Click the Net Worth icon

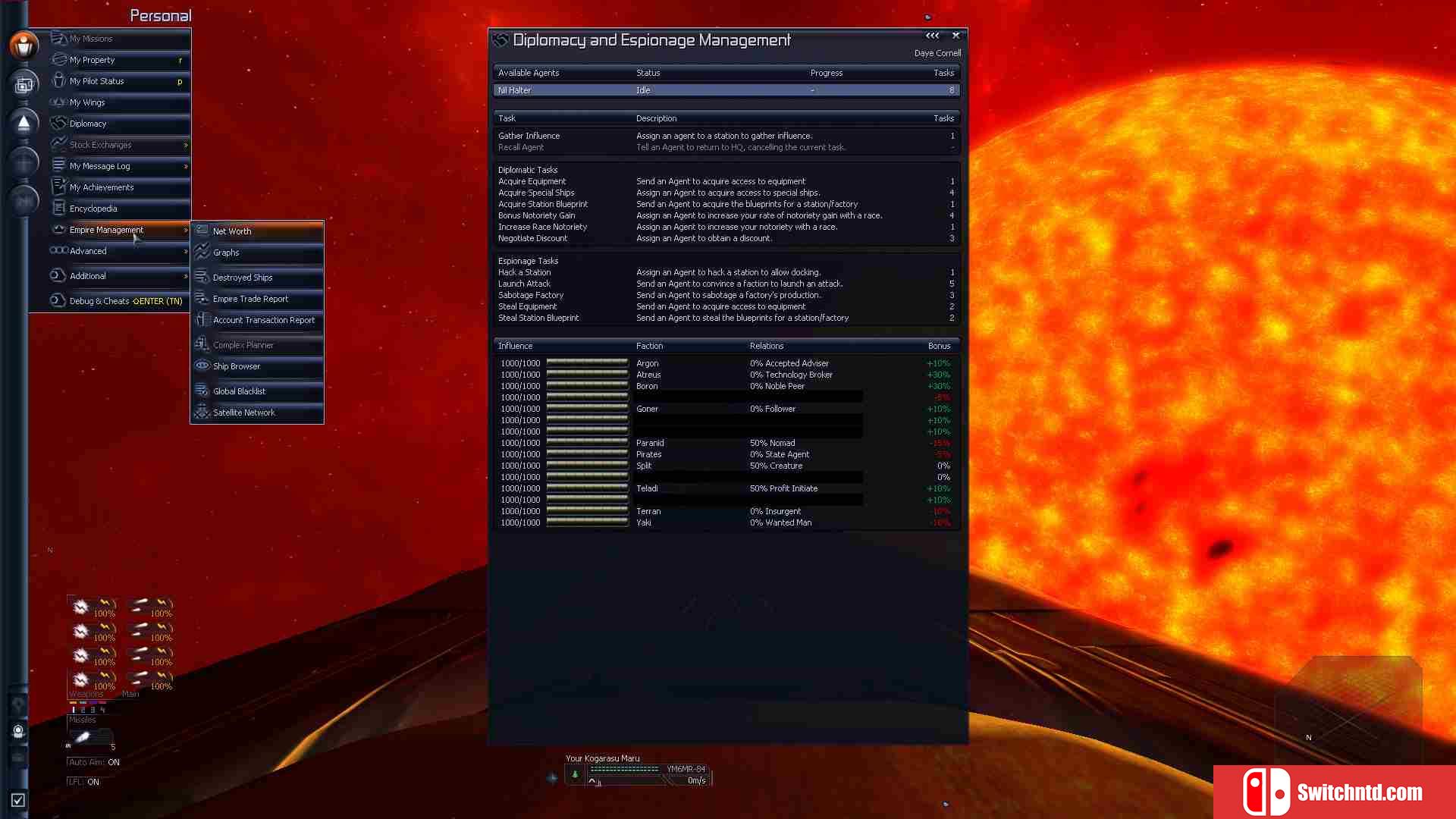pos(202,231)
